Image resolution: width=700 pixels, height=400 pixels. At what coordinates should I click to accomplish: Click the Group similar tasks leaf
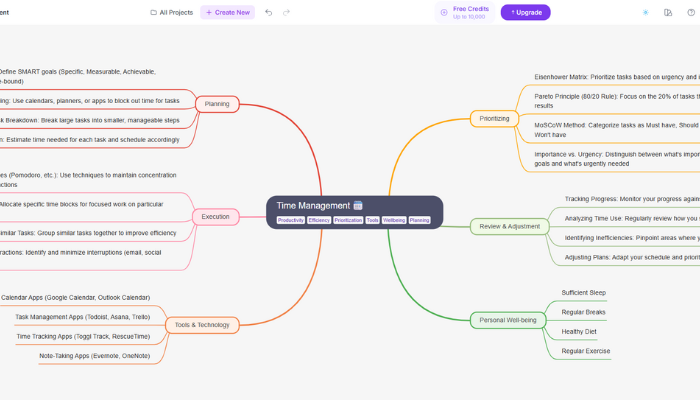[88, 233]
